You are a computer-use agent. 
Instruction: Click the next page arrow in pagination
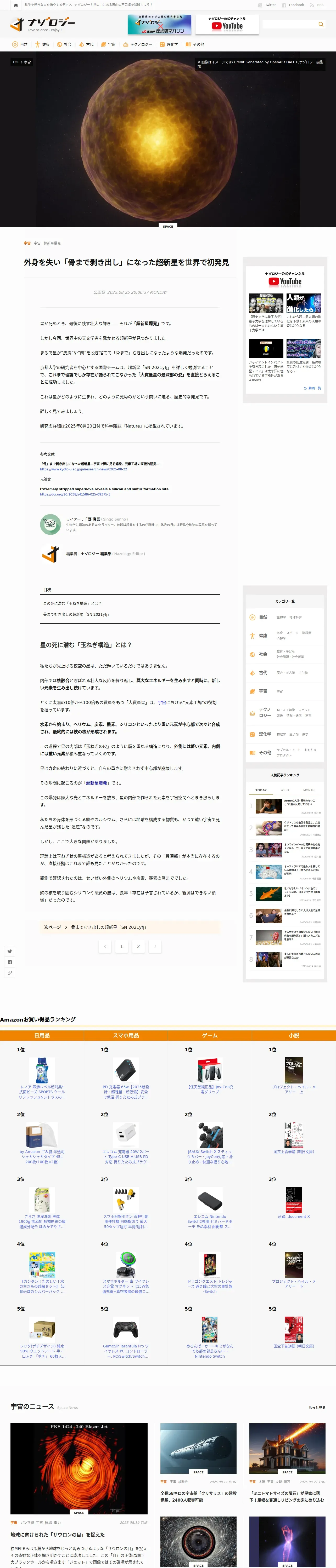coord(155,946)
